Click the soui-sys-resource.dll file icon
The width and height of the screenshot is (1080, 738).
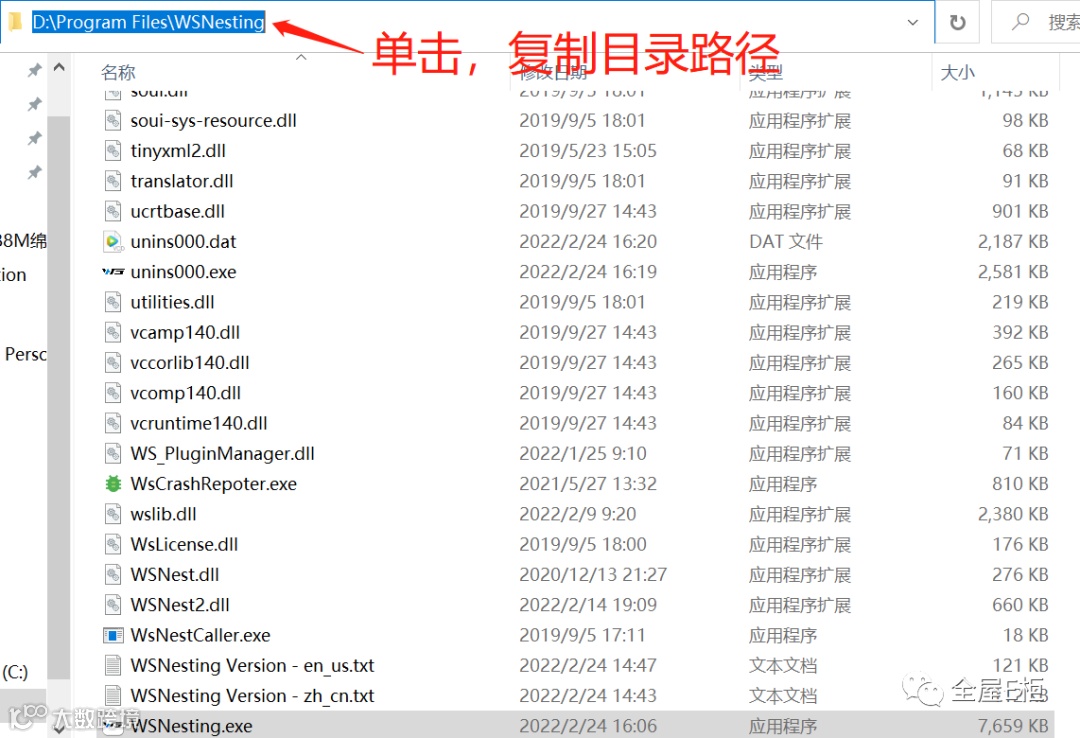[113, 121]
